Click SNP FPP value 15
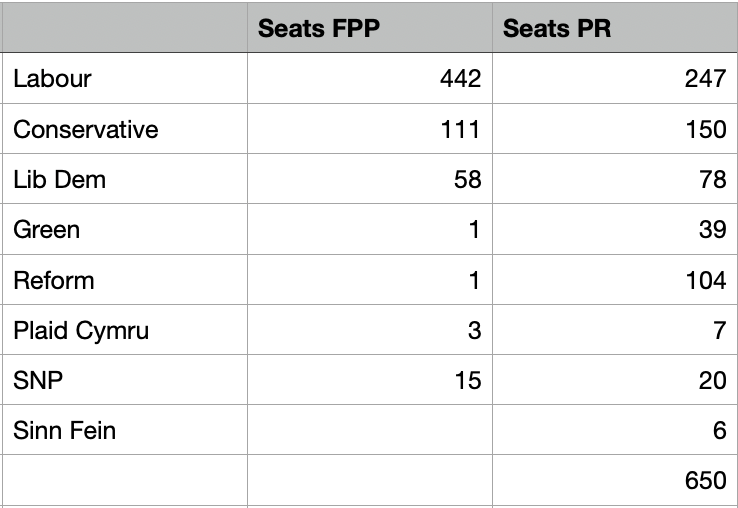The width and height of the screenshot is (738, 508). coord(369,380)
